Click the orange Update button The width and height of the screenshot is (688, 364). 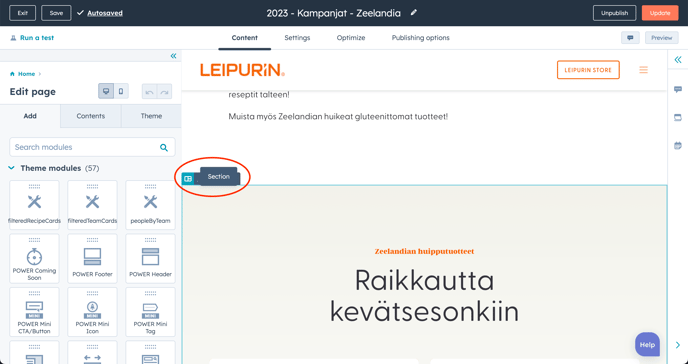pos(660,13)
